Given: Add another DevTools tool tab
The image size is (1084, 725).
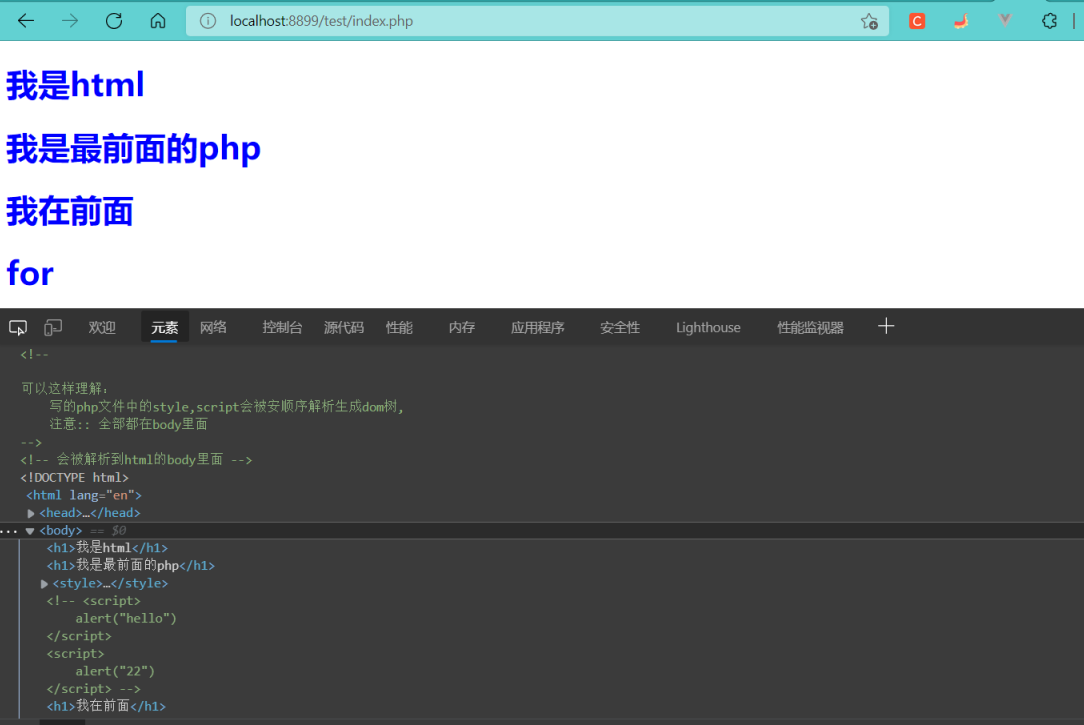Looking at the screenshot, I should (x=886, y=326).
